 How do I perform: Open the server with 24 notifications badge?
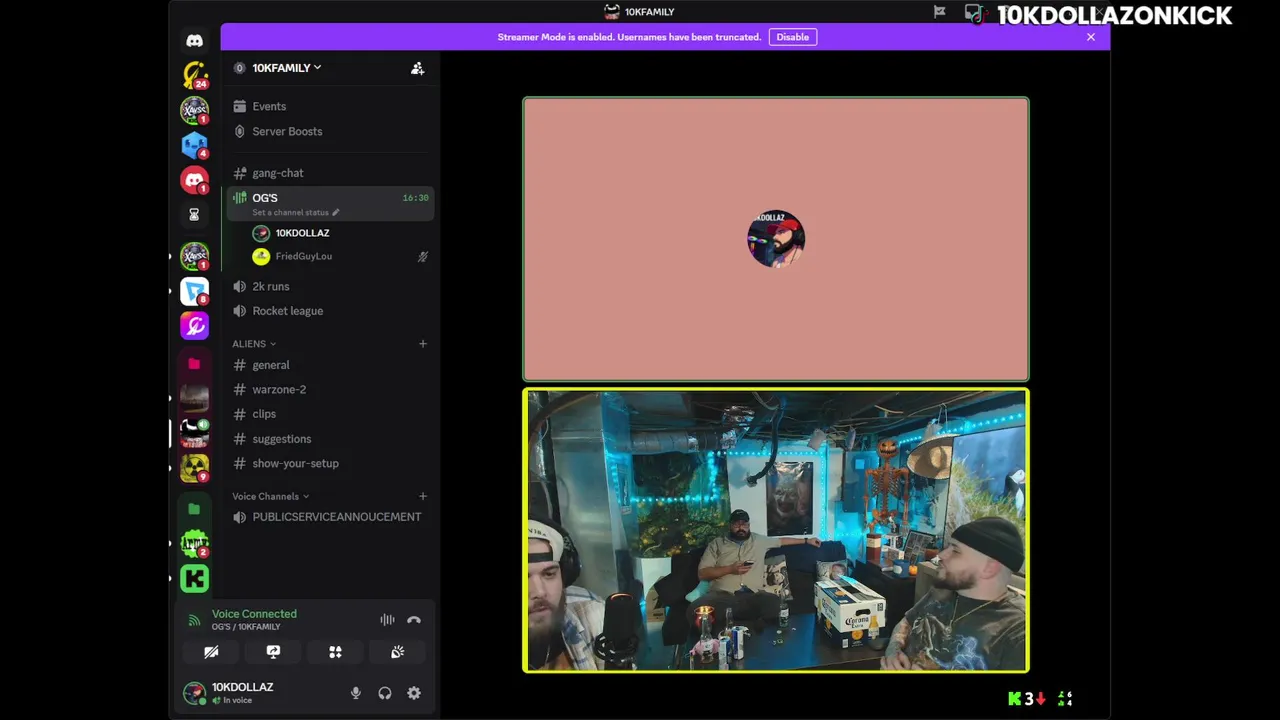194,75
